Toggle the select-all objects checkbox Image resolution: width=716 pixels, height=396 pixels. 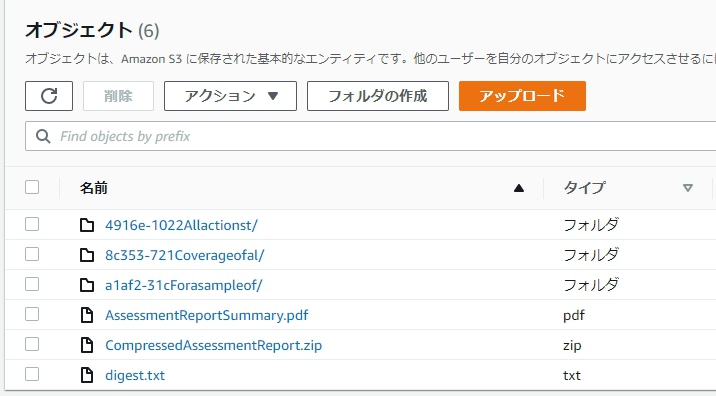point(32,187)
